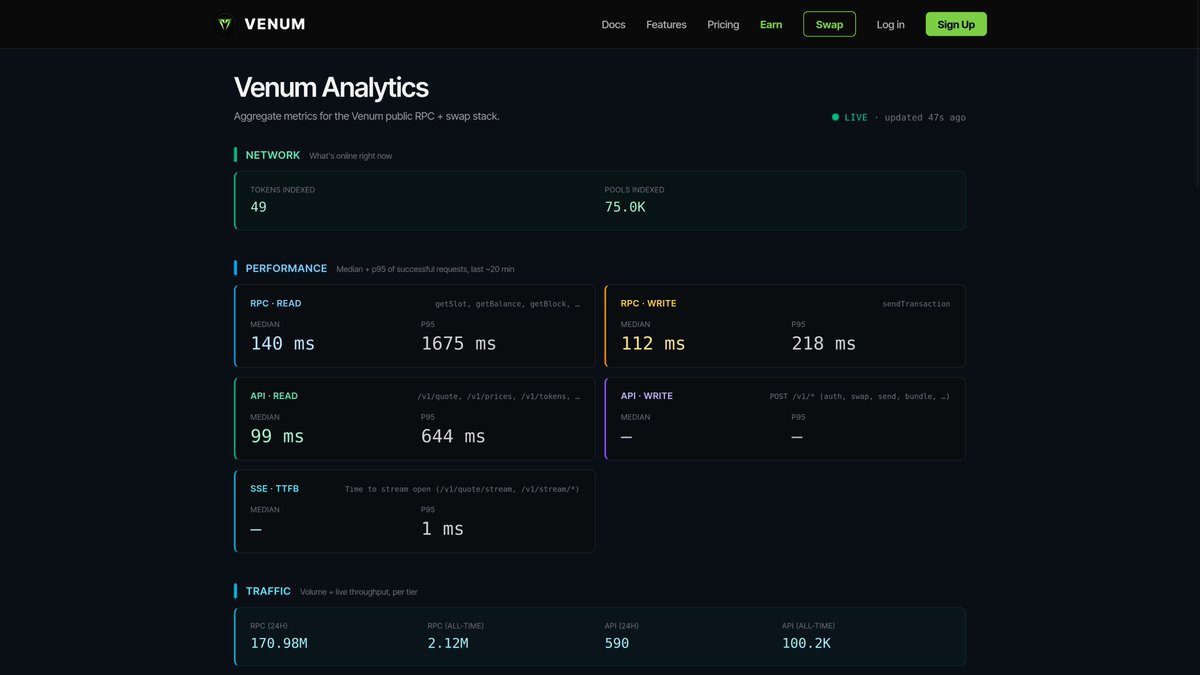This screenshot has width=1200, height=675.
Task: Click the getSlot, getBalance endpoints text
Action: pos(507,304)
